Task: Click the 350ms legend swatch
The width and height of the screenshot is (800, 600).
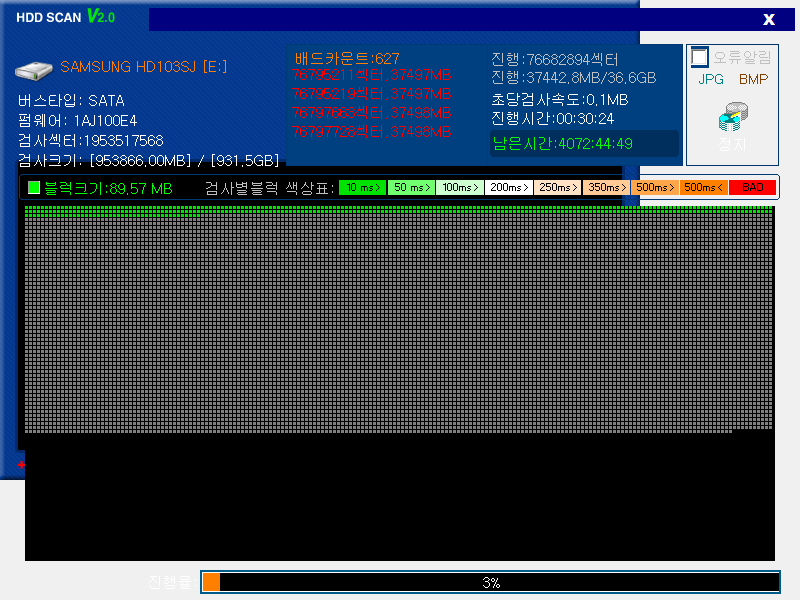Action: pyautogui.click(x=607, y=188)
